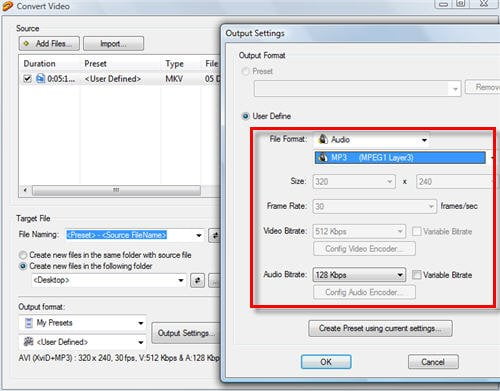500x391 pixels.
Task: Click the Config Audio Encoder button
Action: tap(364, 292)
